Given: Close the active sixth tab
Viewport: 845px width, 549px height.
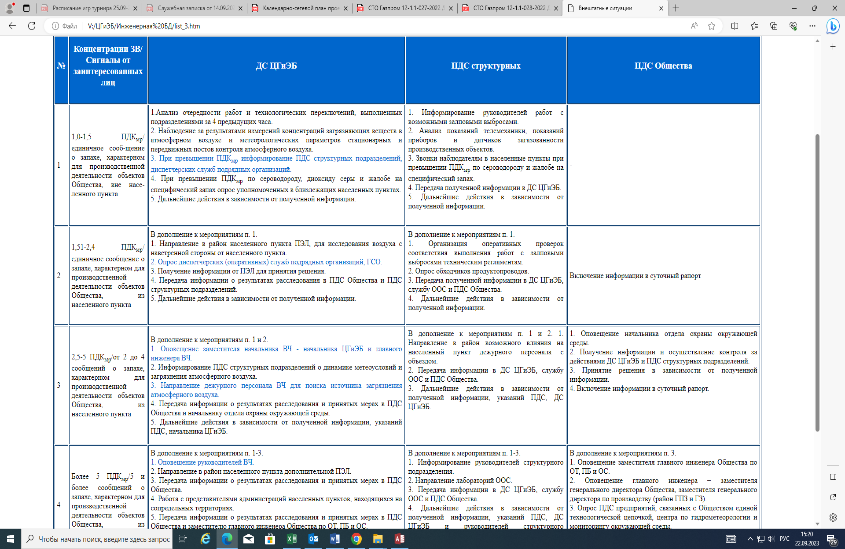Looking at the screenshot, I should pyautogui.click(x=661, y=8).
